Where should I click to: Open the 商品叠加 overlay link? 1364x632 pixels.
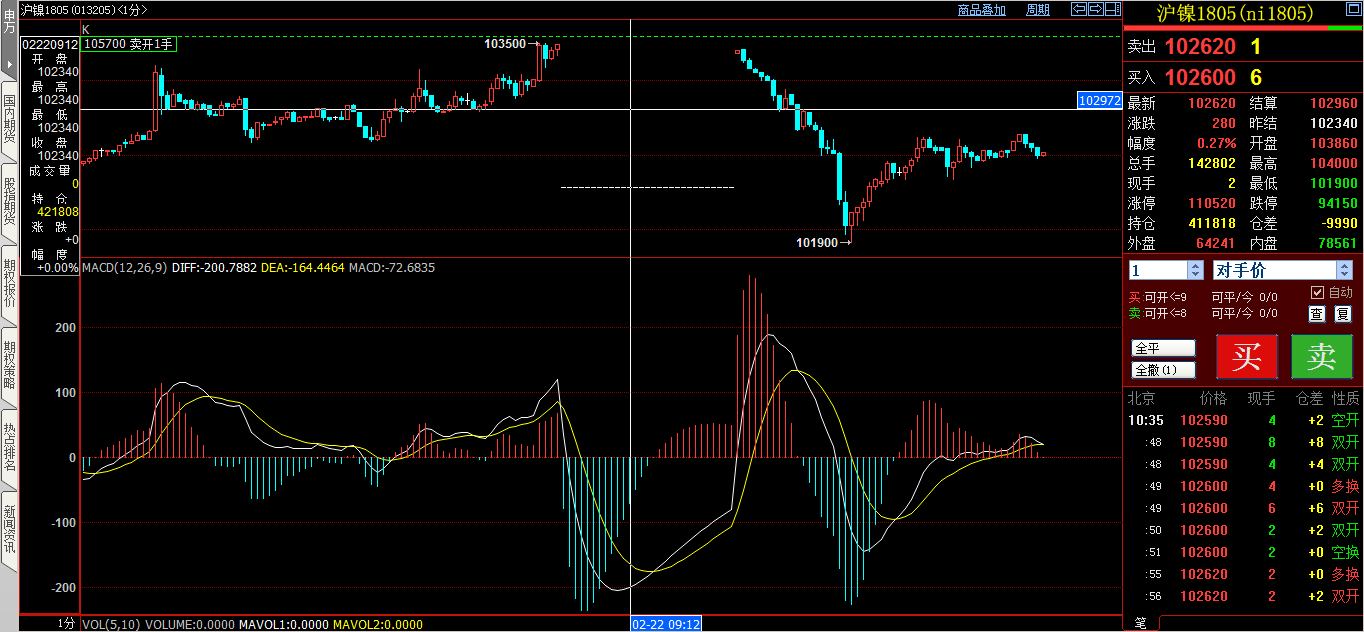tap(981, 10)
